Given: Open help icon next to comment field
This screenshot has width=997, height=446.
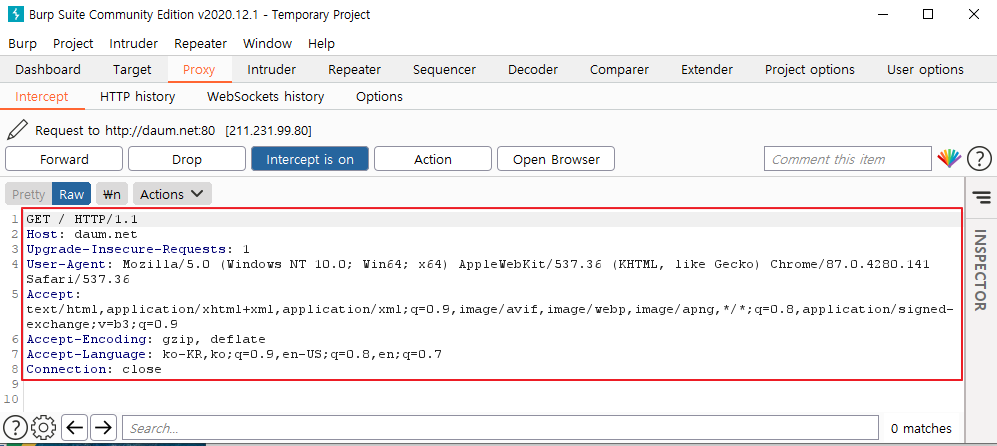Looking at the screenshot, I should point(979,159).
